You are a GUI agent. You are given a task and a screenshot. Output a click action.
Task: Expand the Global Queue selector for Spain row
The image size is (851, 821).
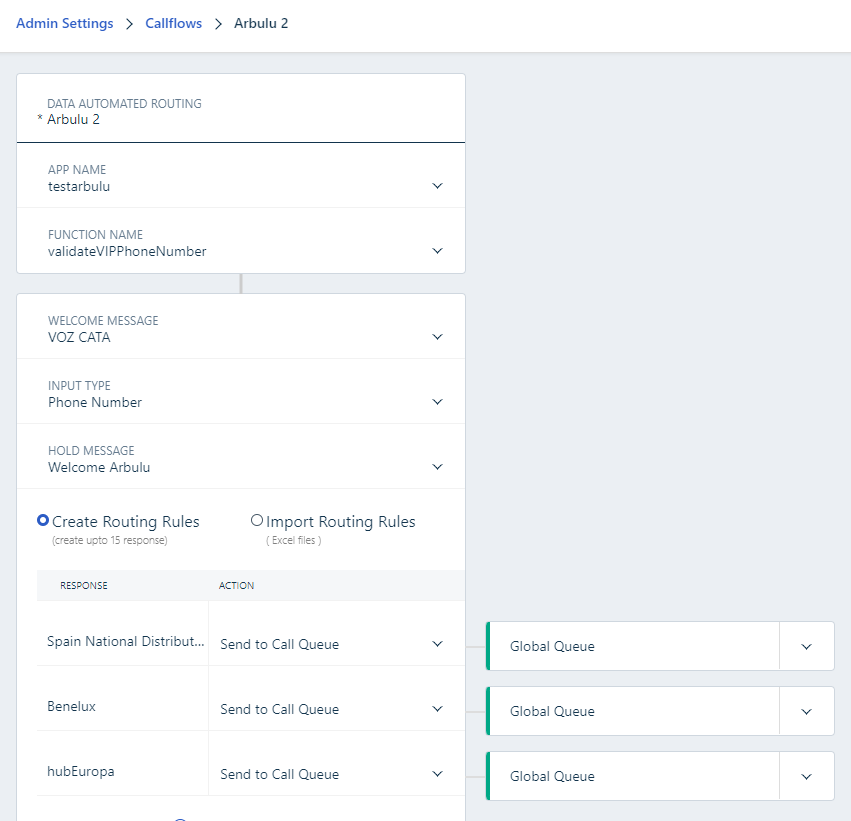[660, 646]
